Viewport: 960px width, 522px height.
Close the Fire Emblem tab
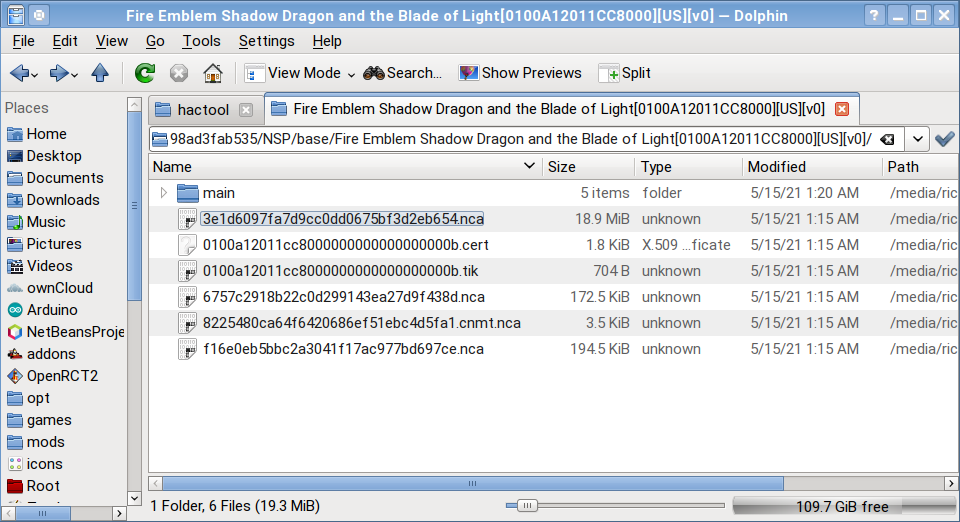coord(842,109)
